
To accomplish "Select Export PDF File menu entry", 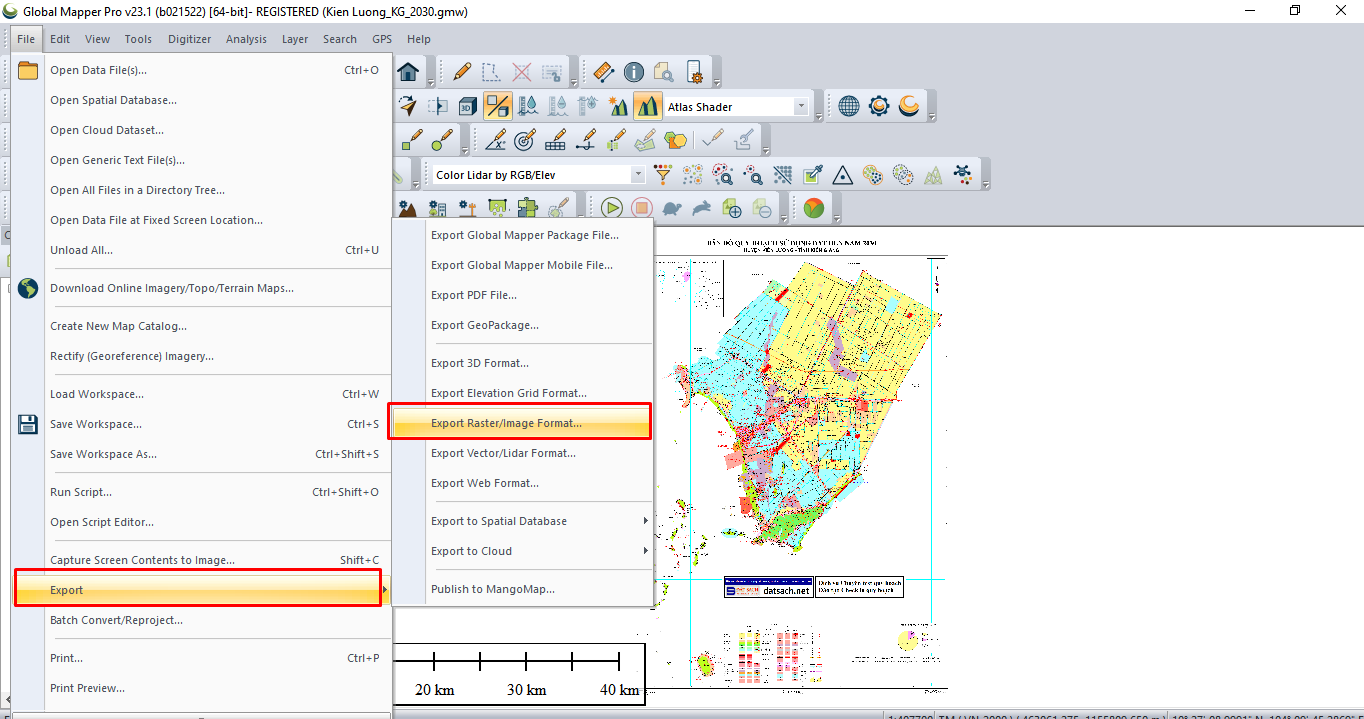I will (x=474, y=295).
